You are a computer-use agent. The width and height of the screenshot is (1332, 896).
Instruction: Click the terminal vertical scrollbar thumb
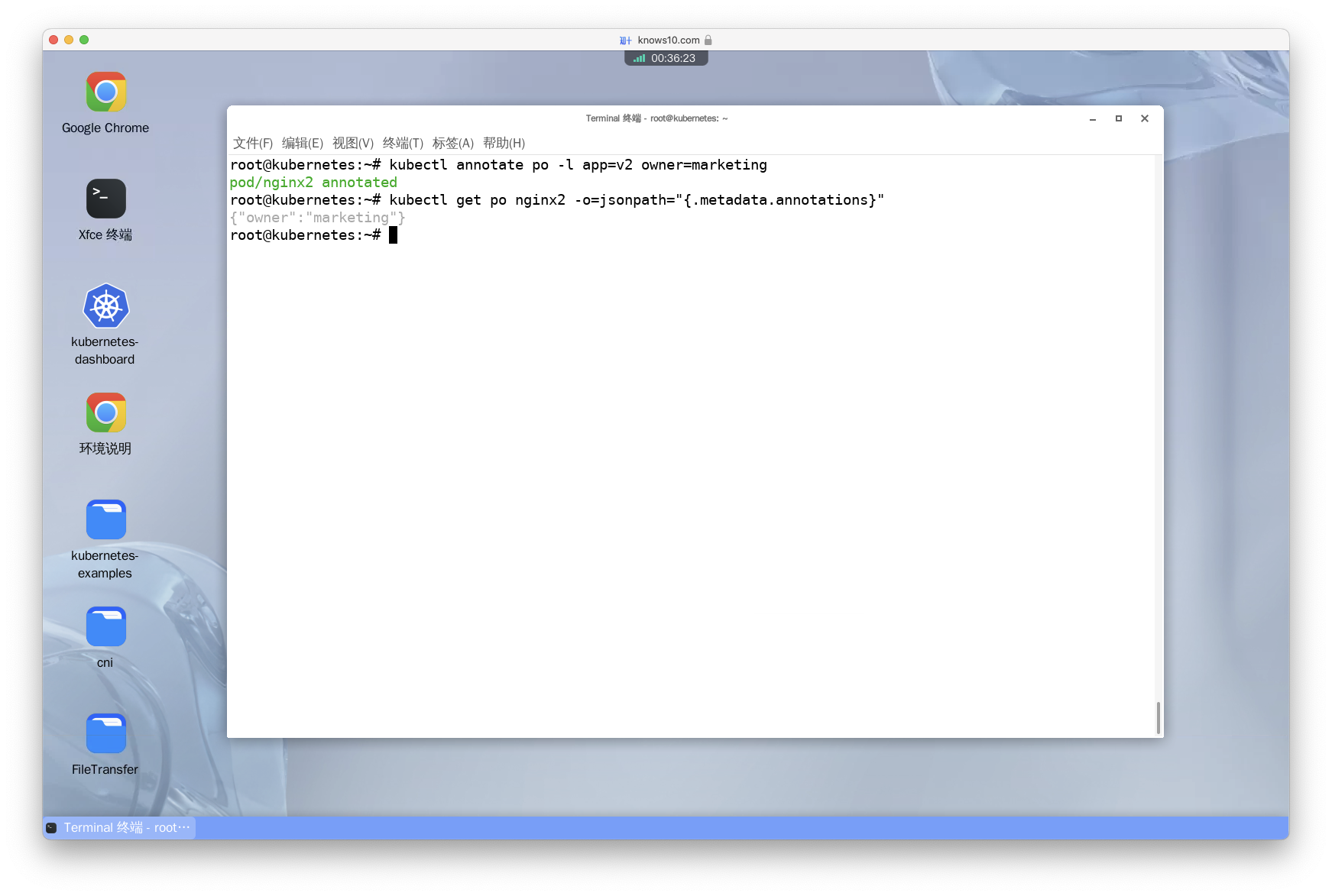click(1159, 717)
